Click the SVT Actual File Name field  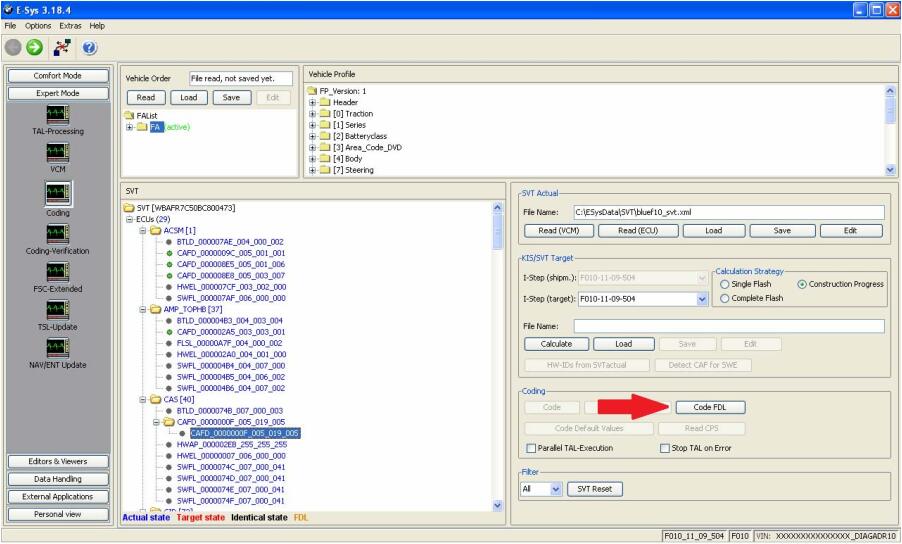point(729,212)
